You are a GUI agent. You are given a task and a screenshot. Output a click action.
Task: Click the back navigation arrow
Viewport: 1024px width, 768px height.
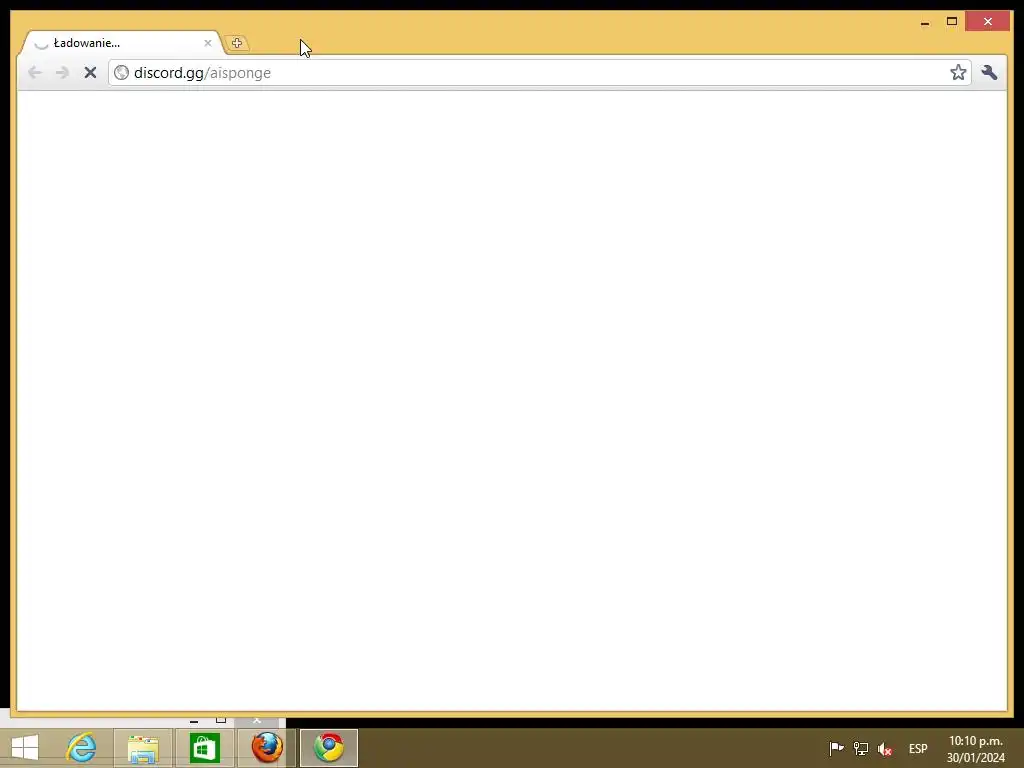point(35,72)
